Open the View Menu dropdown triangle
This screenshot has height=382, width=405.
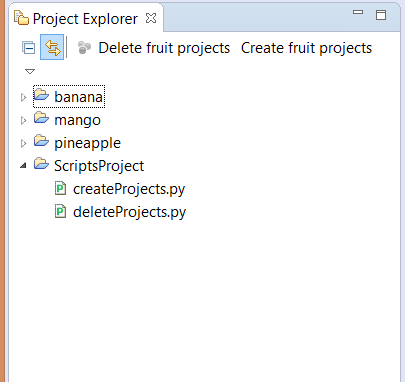(x=30, y=71)
